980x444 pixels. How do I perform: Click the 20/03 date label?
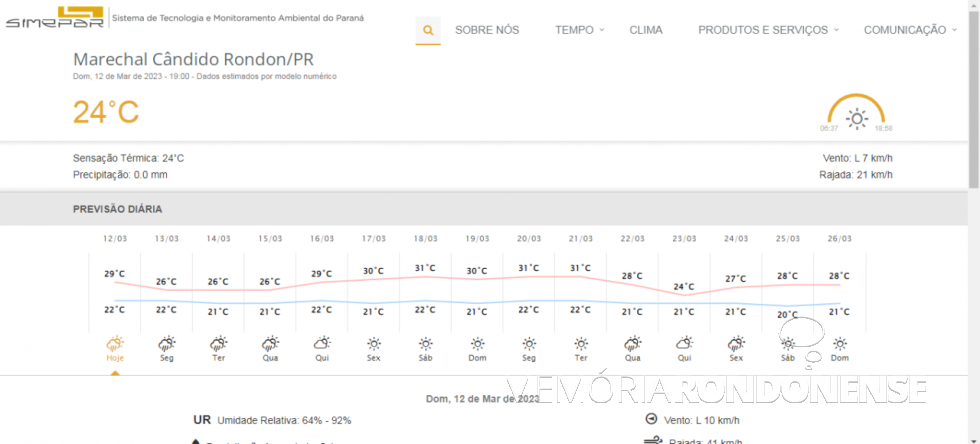pos(529,239)
